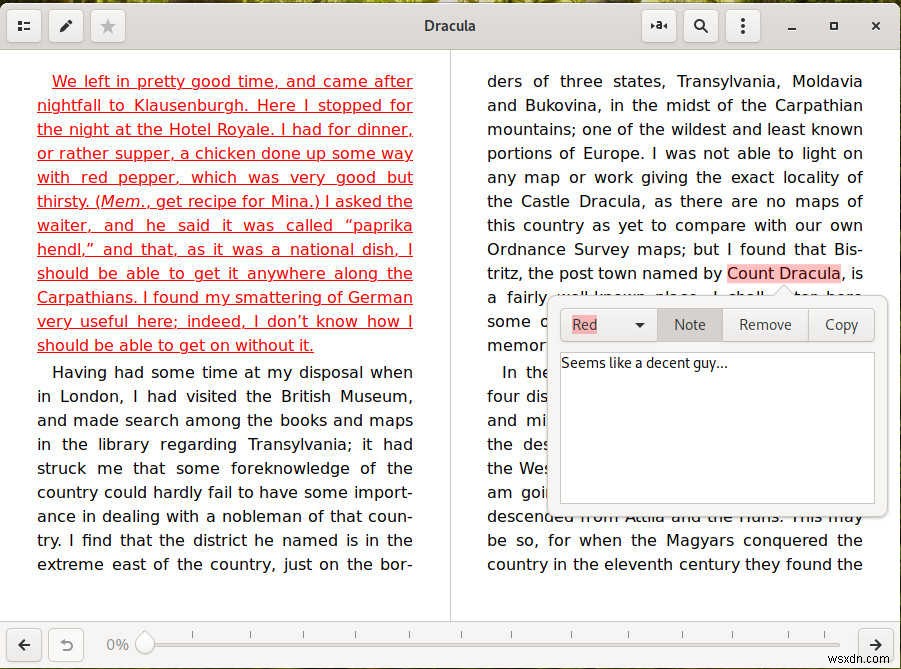Screen dimensions: 901x669
Task: Open the table of contents sidebar
Action: [x=24, y=26]
